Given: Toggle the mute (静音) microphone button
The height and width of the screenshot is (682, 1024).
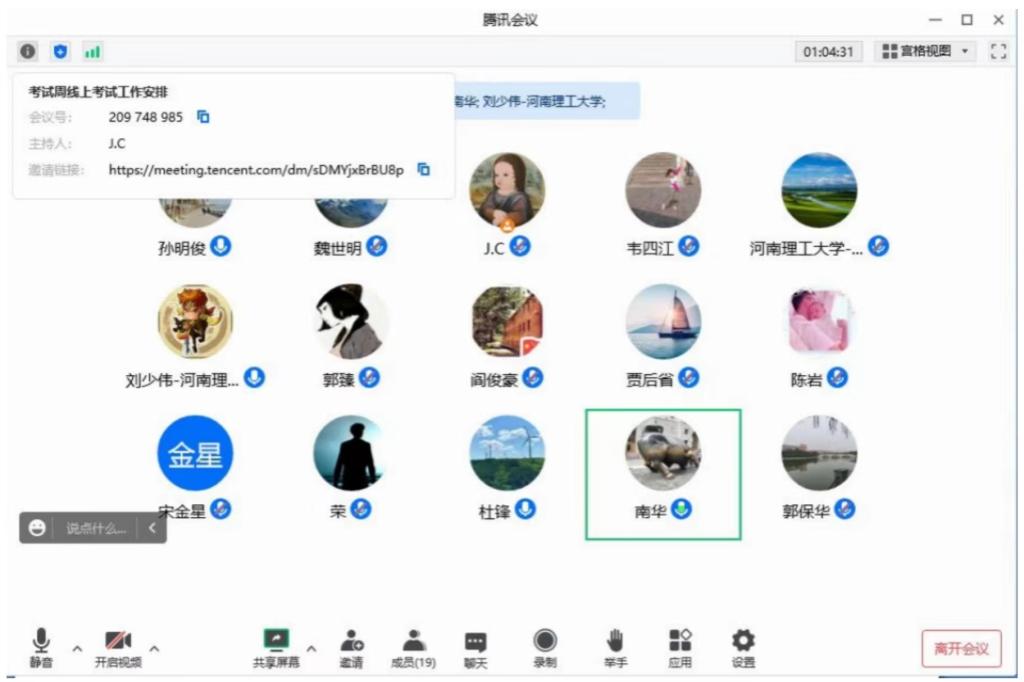Looking at the screenshot, I should [41, 648].
